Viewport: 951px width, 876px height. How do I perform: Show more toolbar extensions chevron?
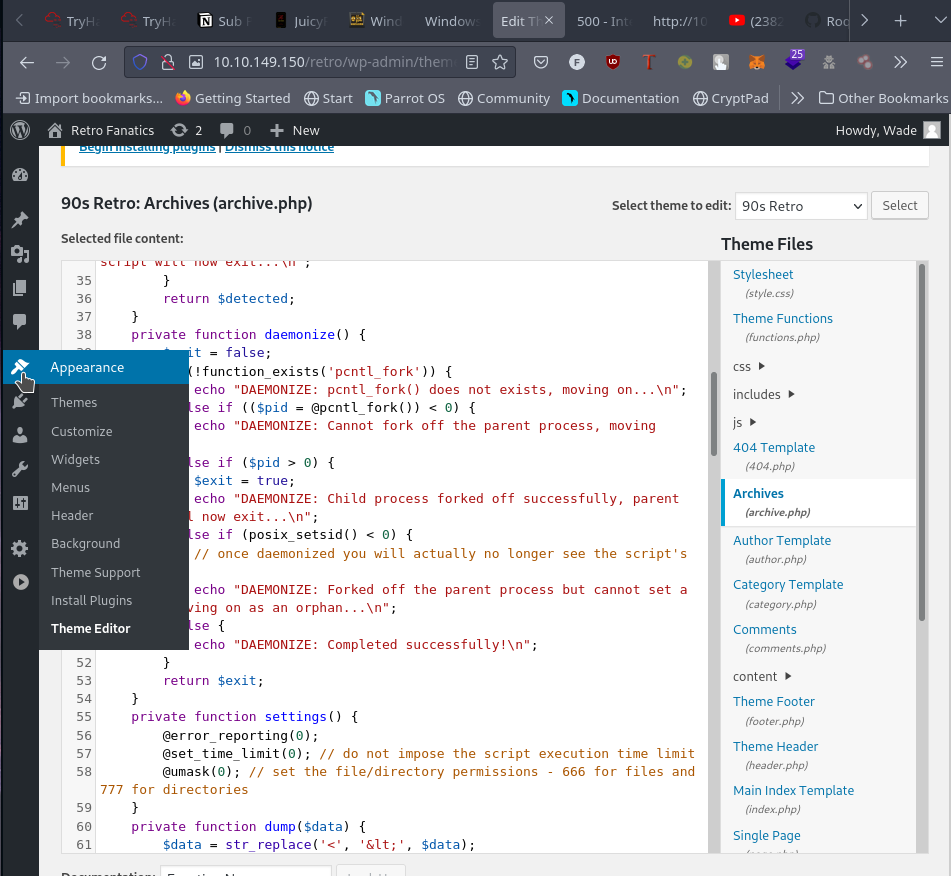click(x=900, y=62)
